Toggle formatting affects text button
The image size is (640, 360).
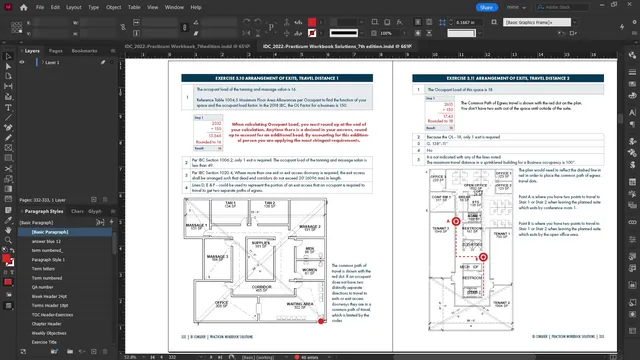[12, 272]
